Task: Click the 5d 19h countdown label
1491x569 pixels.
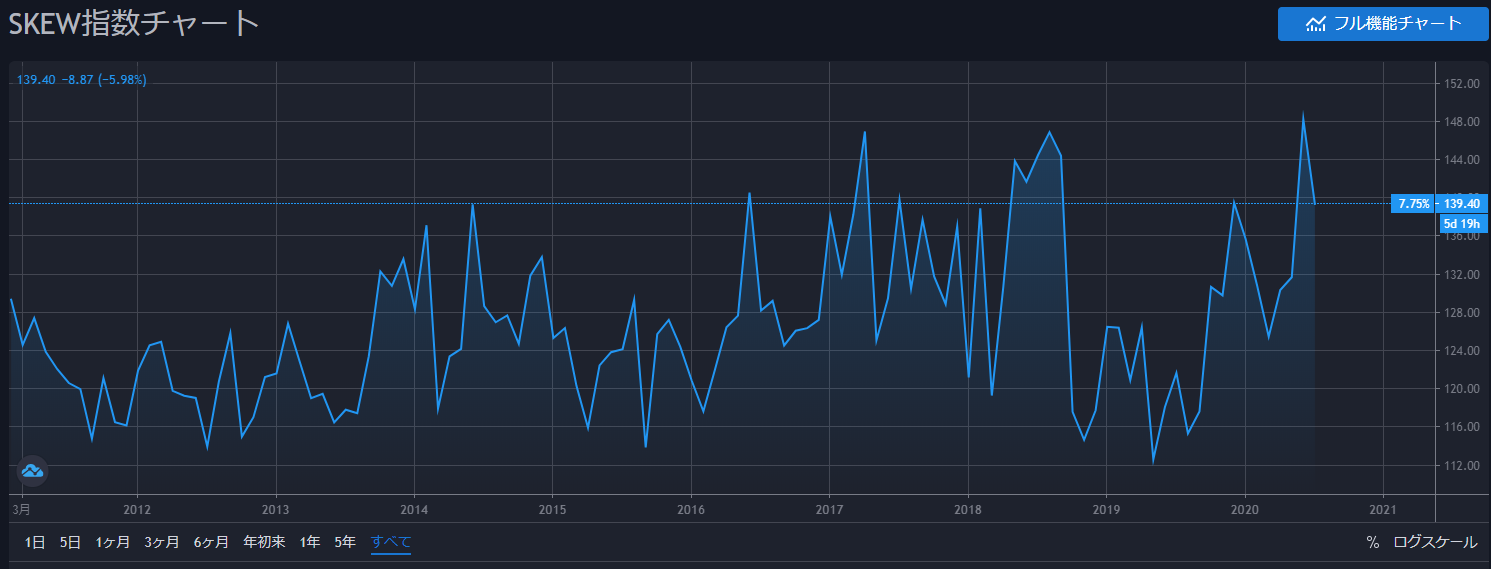Action: tap(1461, 223)
